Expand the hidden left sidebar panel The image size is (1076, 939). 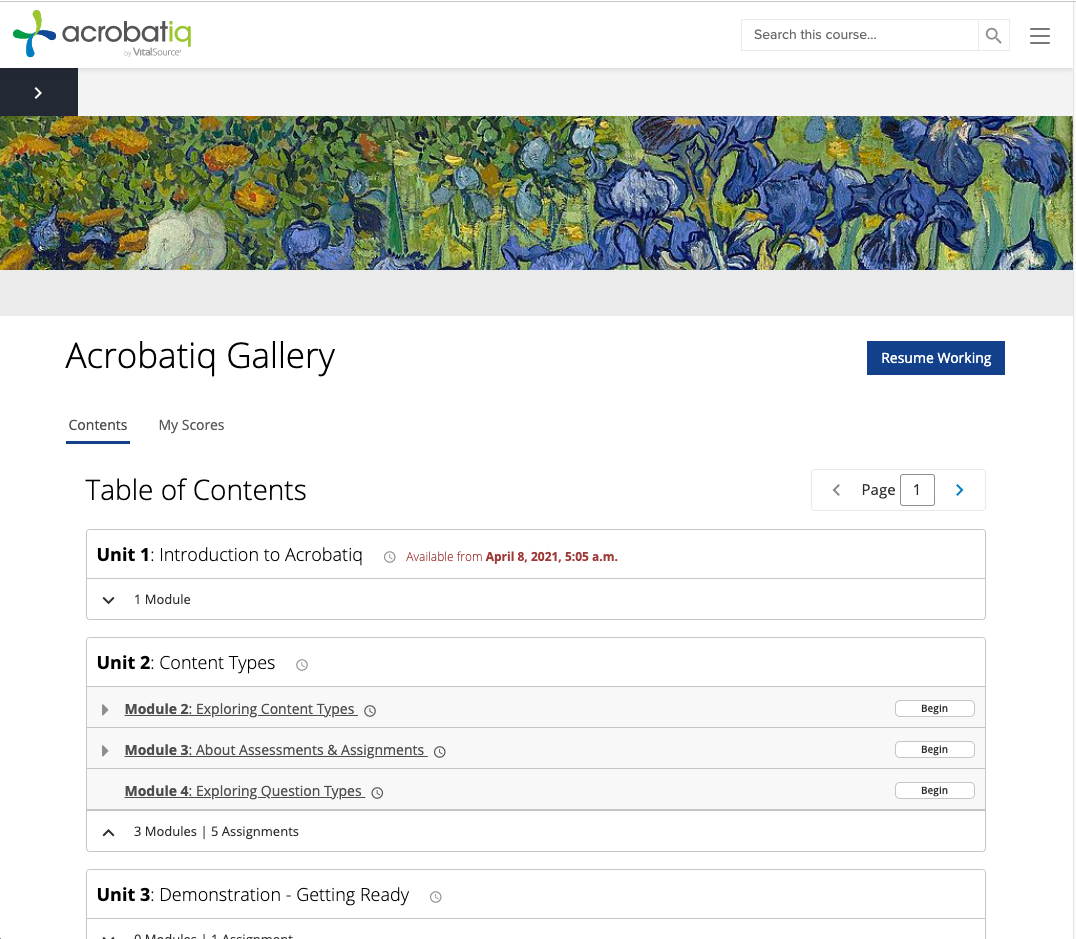[x=38, y=91]
